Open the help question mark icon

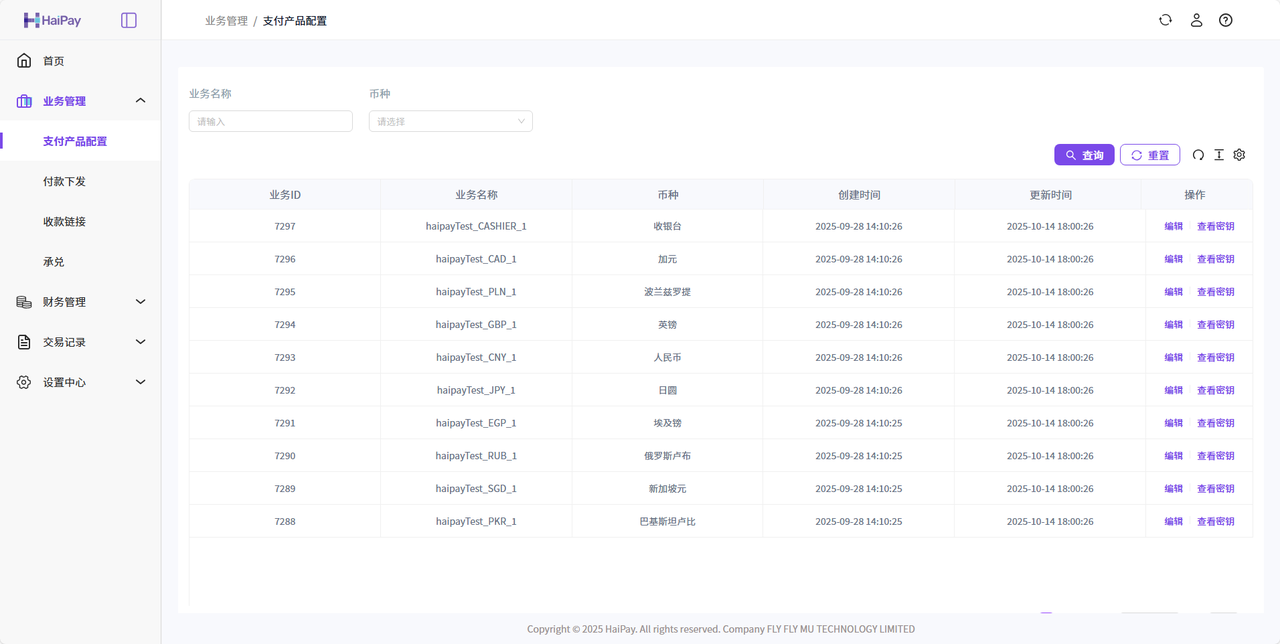click(1226, 20)
